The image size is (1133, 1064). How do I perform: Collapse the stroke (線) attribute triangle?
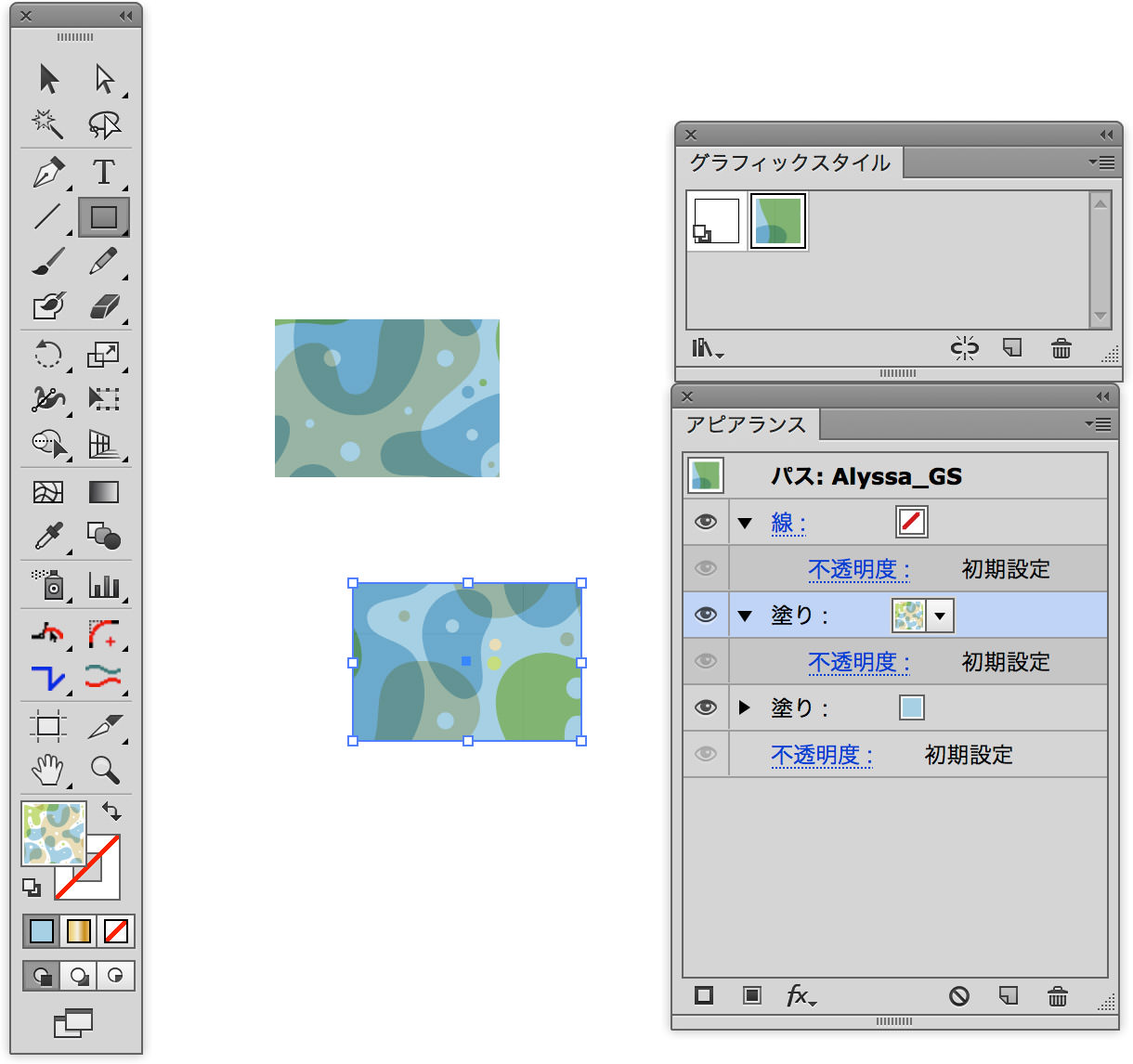745,523
